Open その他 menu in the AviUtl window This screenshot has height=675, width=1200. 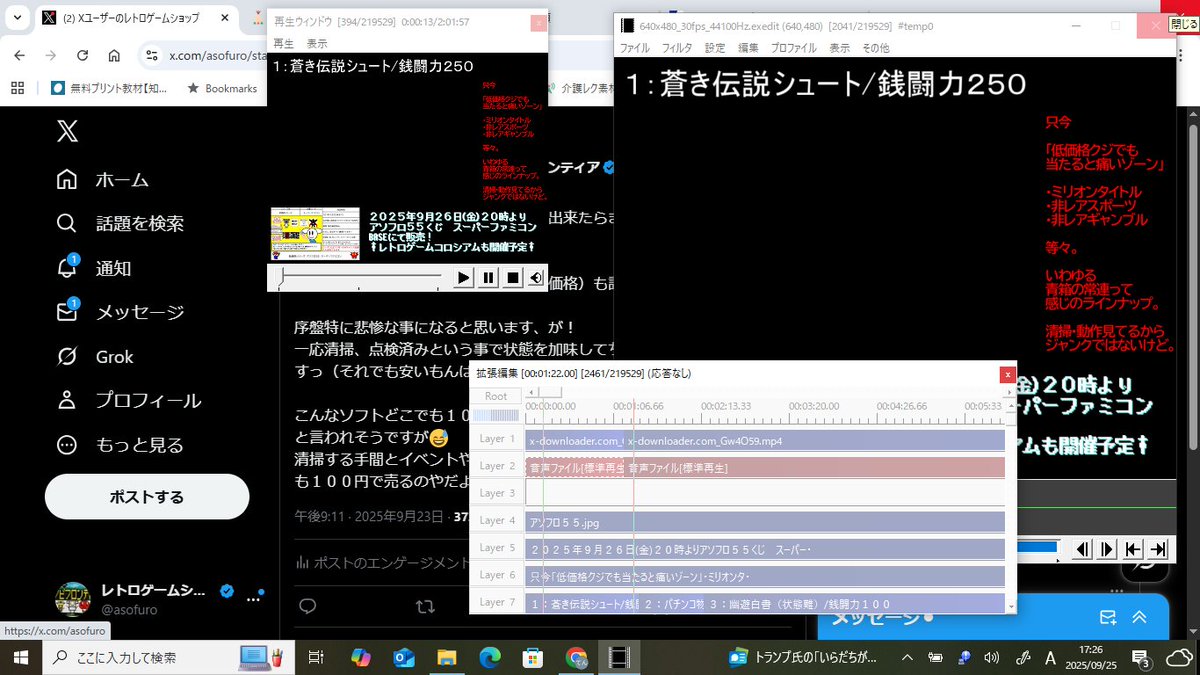click(x=875, y=47)
